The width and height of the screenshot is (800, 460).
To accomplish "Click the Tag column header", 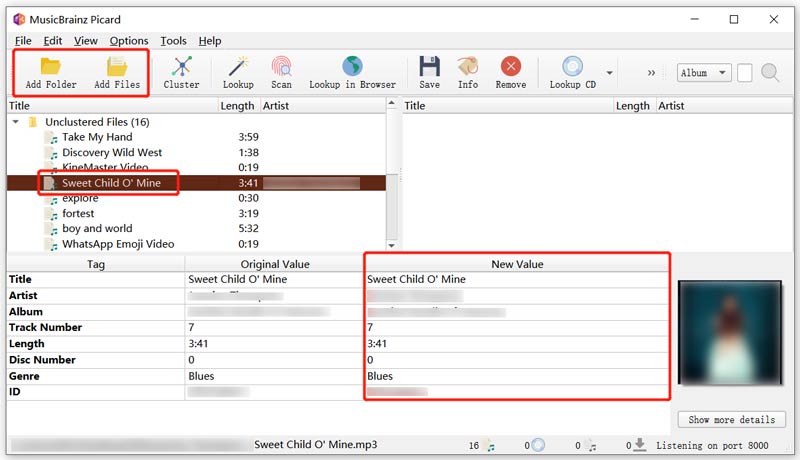I will (95, 264).
